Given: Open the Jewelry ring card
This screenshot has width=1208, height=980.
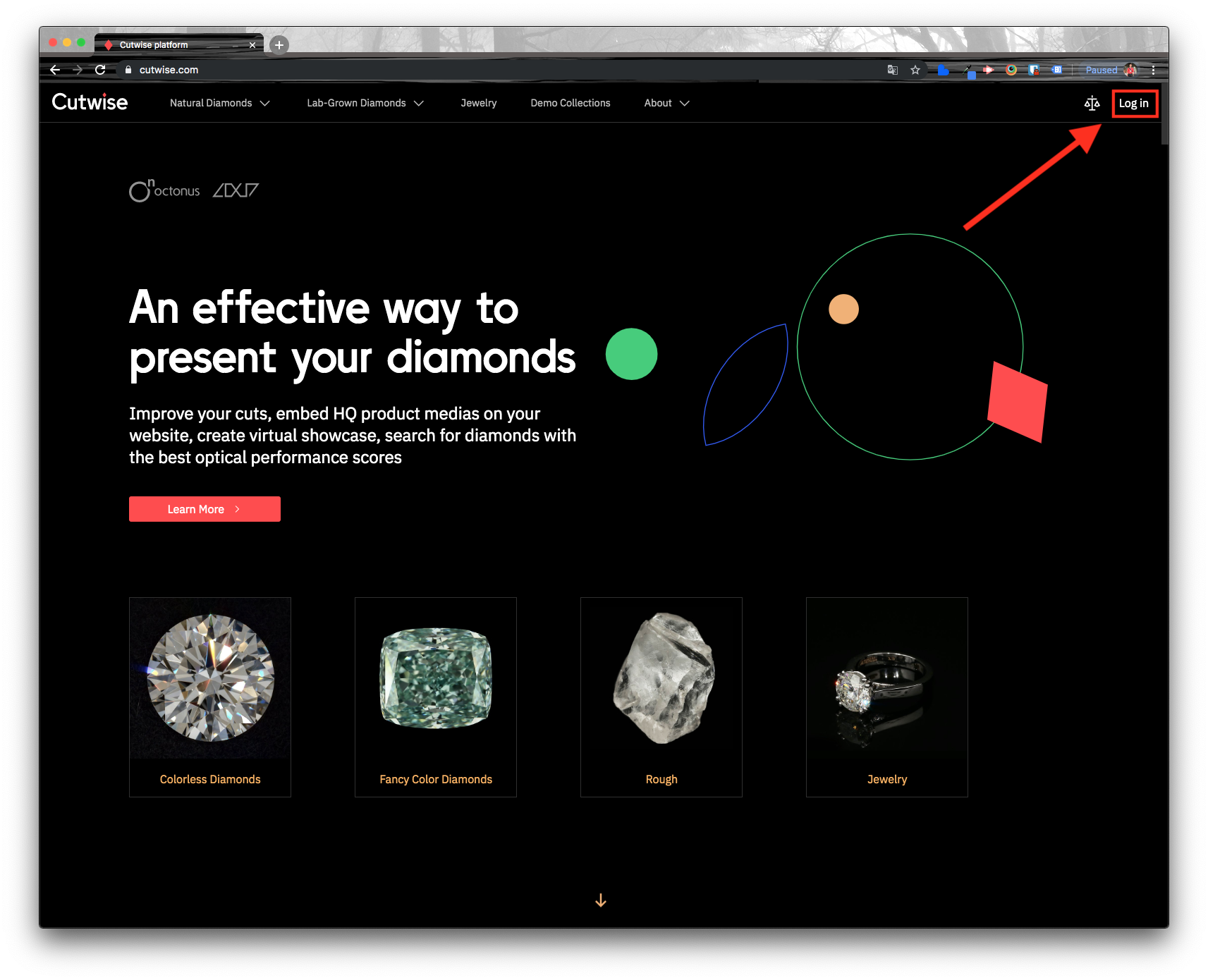Looking at the screenshot, I should (887, 697).
